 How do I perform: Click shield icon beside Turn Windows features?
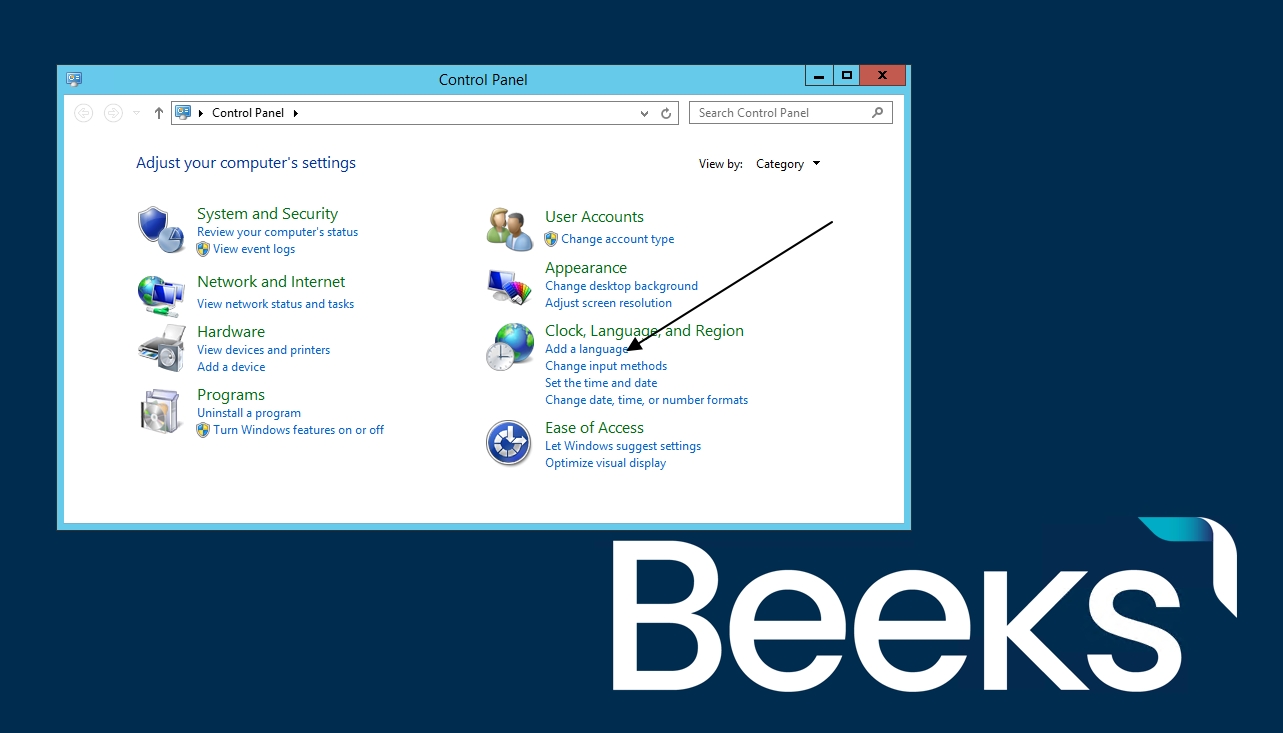click(203, 430)
